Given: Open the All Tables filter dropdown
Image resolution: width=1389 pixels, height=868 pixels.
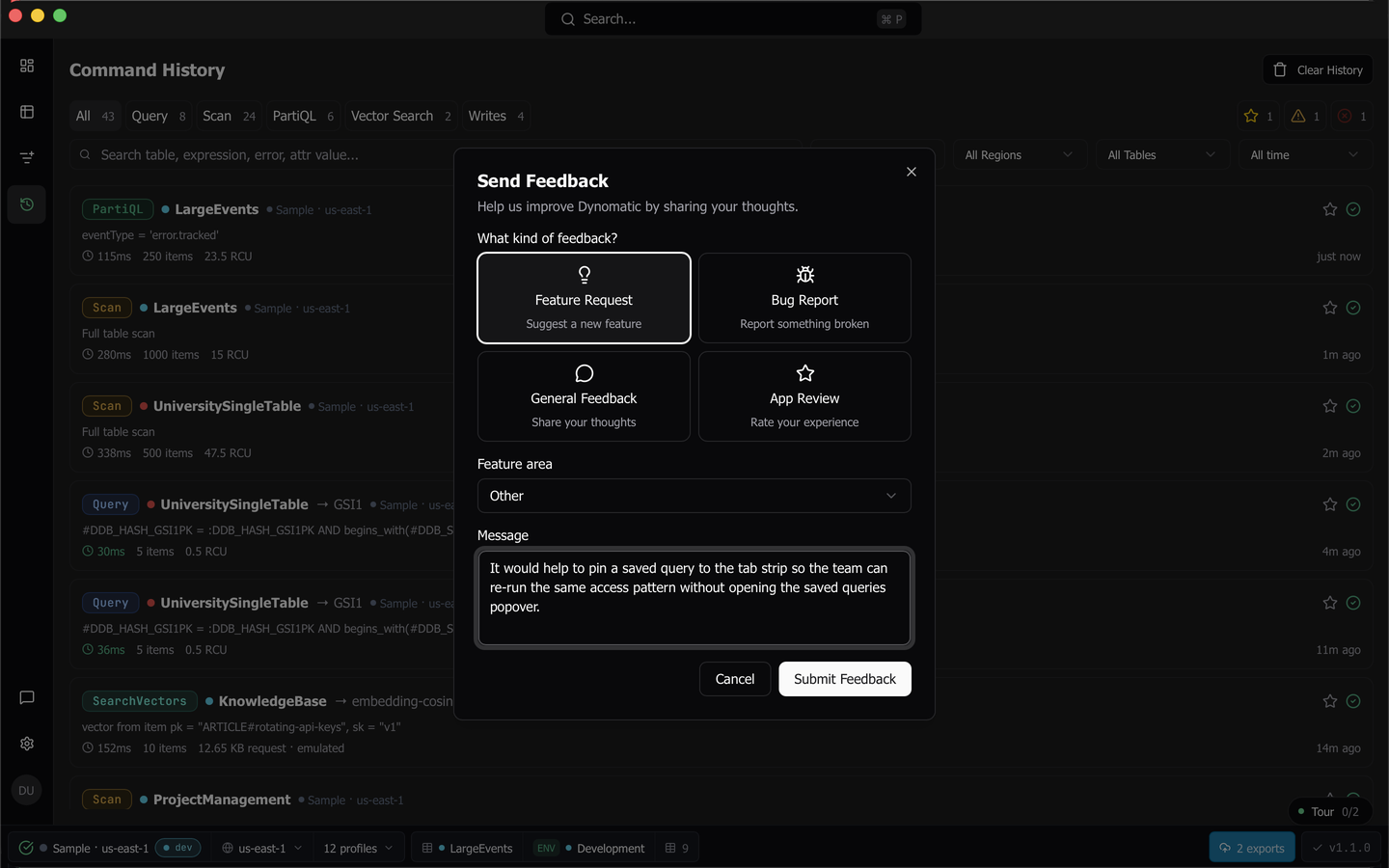Looking at the screenshot, I should pyautogui.click(x=1162, y=155).
